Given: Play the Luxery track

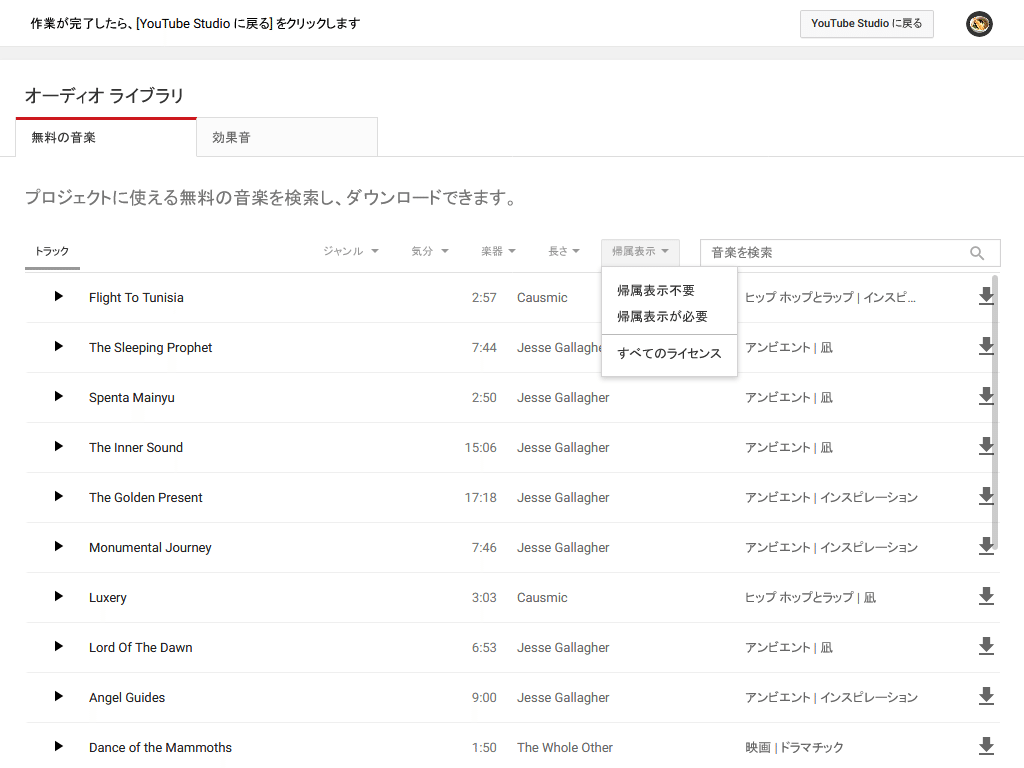Looking at the screenshot, I should [x=59, y=596].
